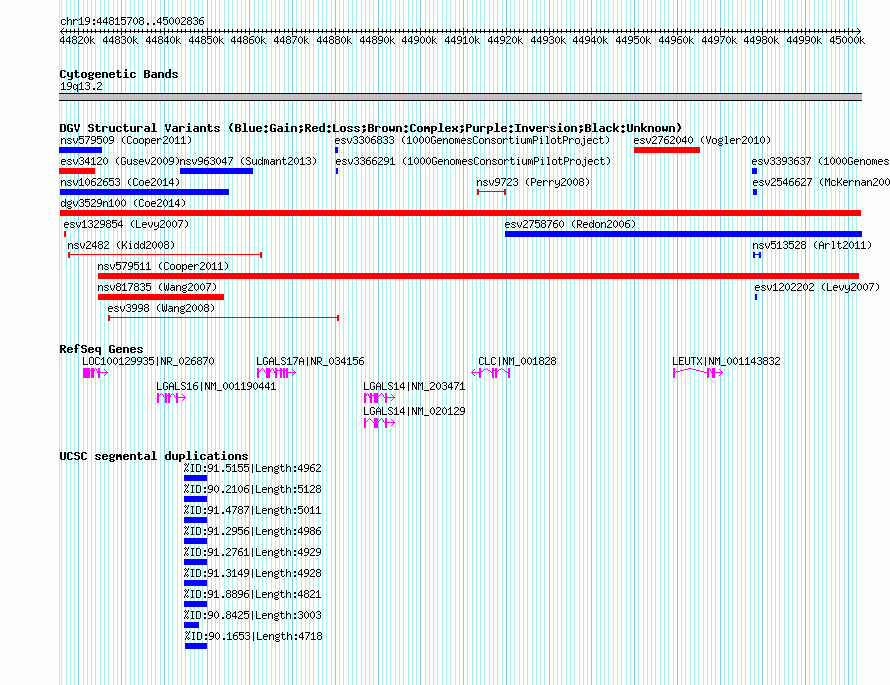
Task: Select duplication bar %ID:91.2956 Length:4986
Action: pyautogui.click(x=195, y=541)
